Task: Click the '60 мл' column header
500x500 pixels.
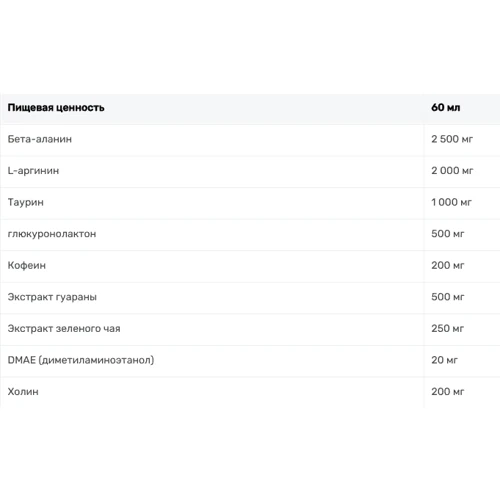Action: point(445,108)
